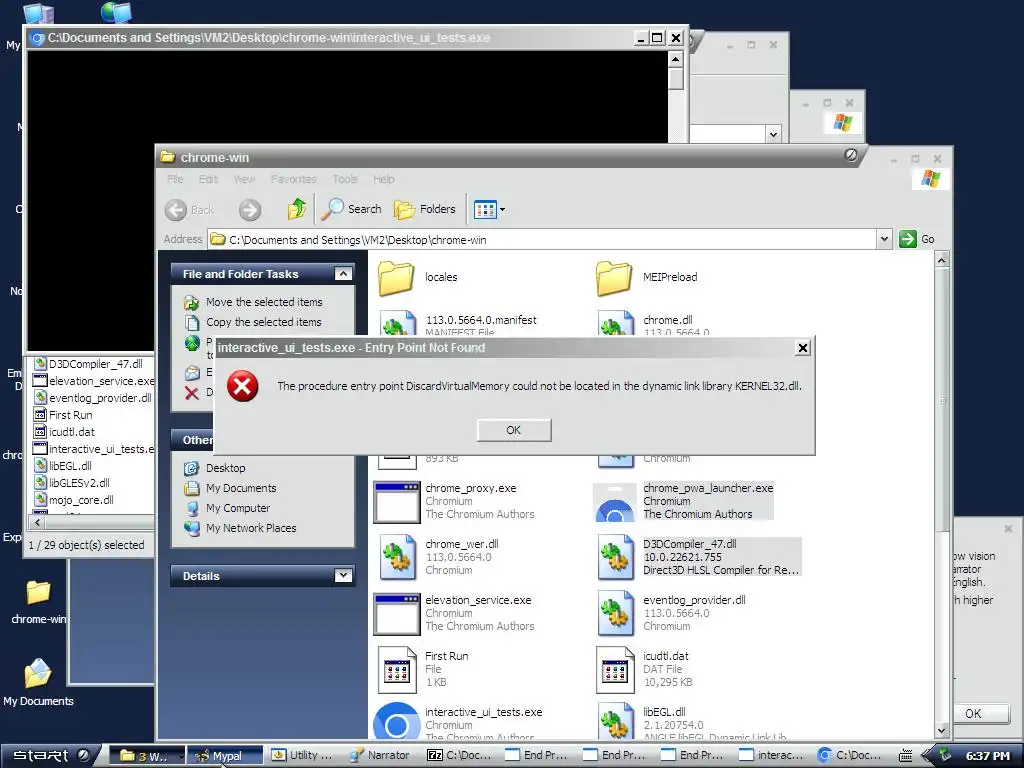Open dropdown in the background window behind console

(774, 135)
